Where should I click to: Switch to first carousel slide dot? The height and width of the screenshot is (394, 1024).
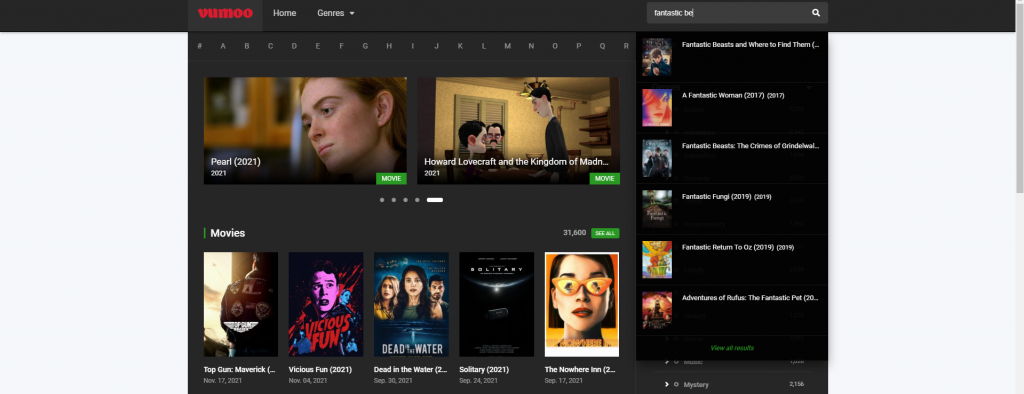(x=382, y=200)
